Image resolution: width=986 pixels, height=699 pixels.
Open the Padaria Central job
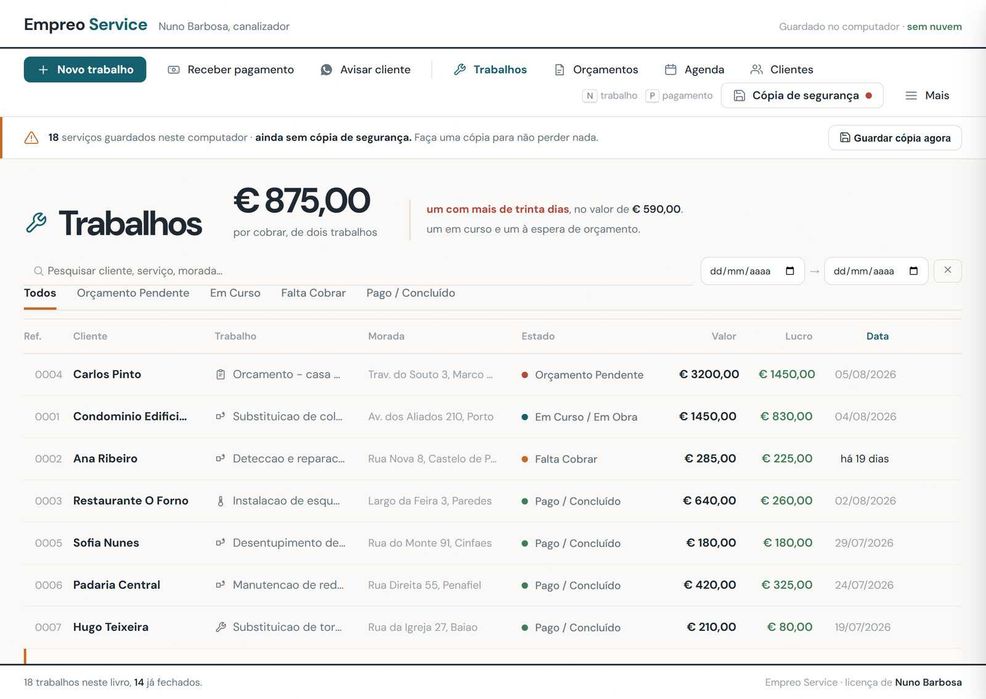(x=492, y=585)
